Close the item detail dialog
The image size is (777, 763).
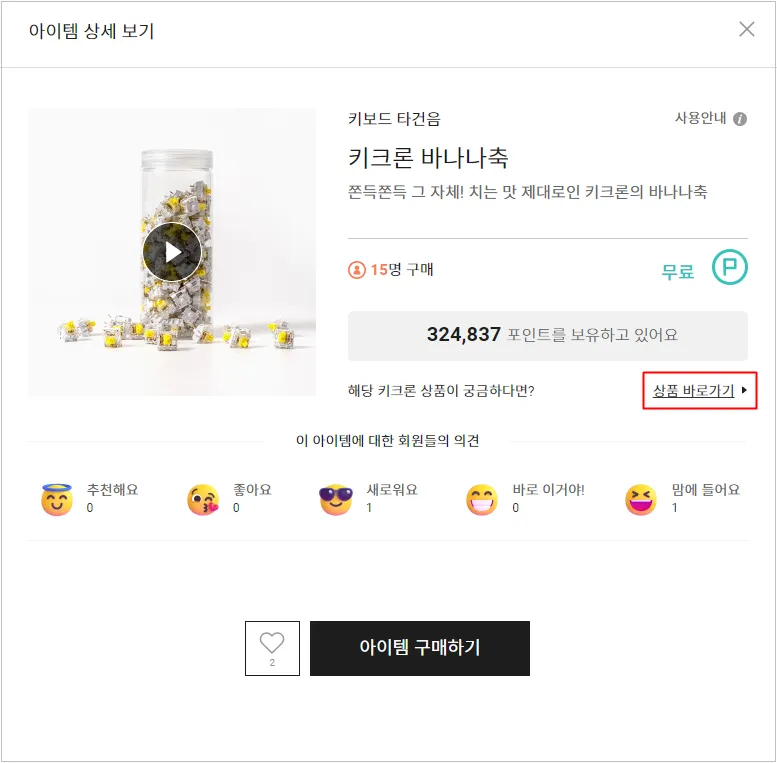click(x=746, y=29)
